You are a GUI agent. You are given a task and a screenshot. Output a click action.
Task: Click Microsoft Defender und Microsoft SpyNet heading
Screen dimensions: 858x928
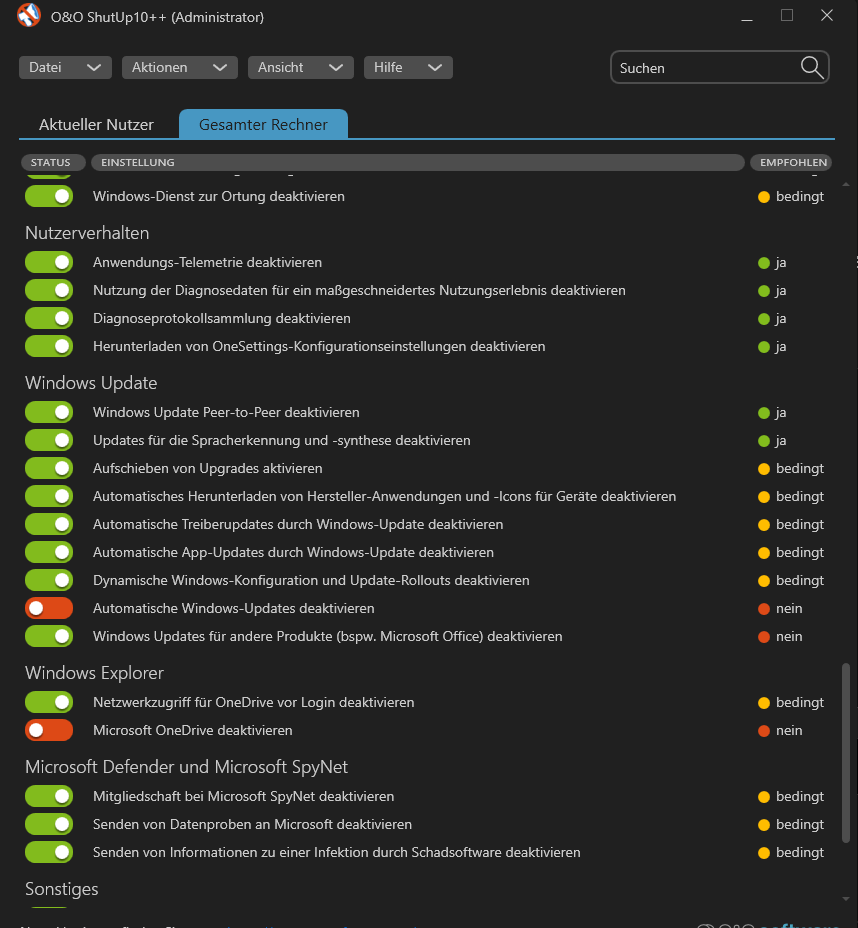(x=186, y=767)
